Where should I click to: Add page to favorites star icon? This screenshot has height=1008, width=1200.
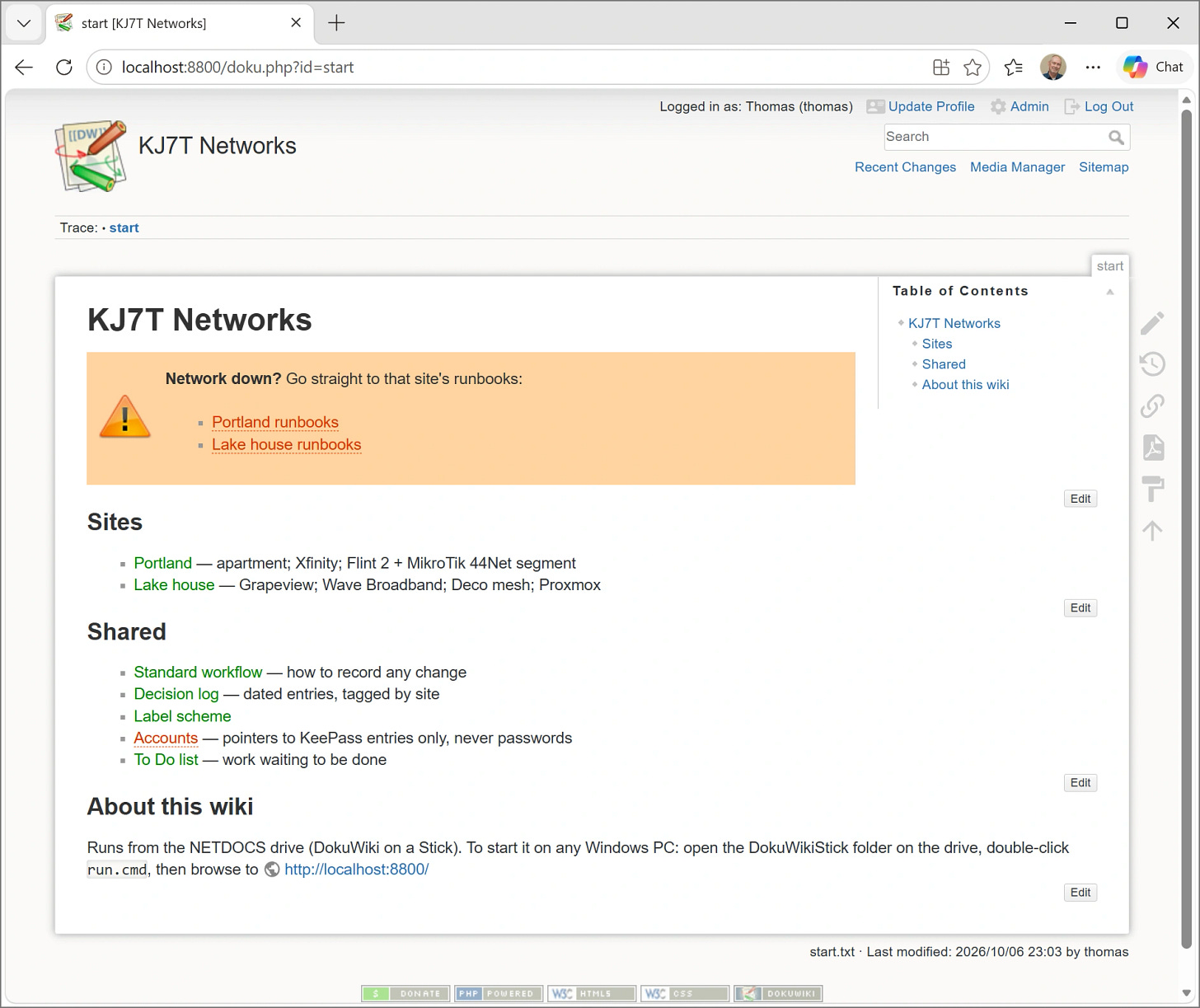[x=973, y=68]
